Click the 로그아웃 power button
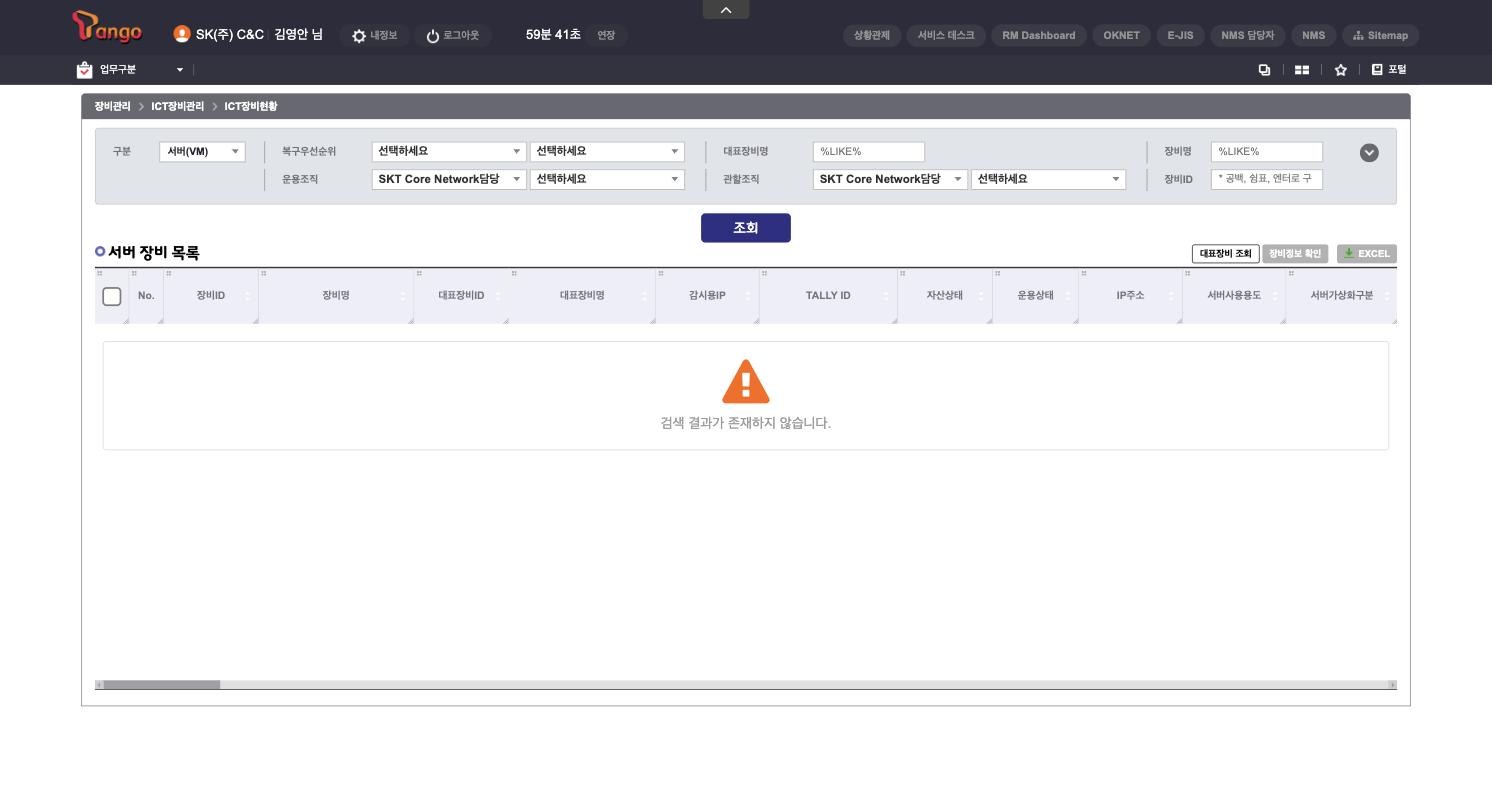This screenshot has height=812, width=1492. pos(452,36)
